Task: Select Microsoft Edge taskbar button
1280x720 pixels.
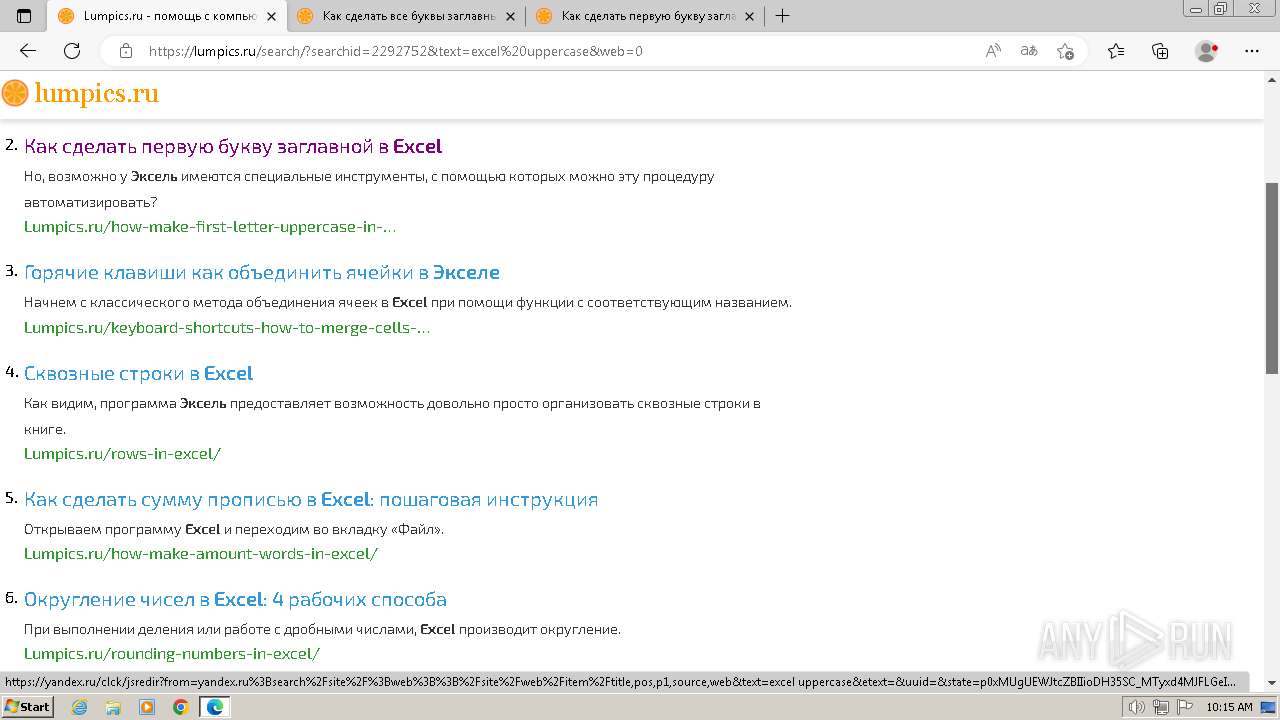Action: (214, 707)
